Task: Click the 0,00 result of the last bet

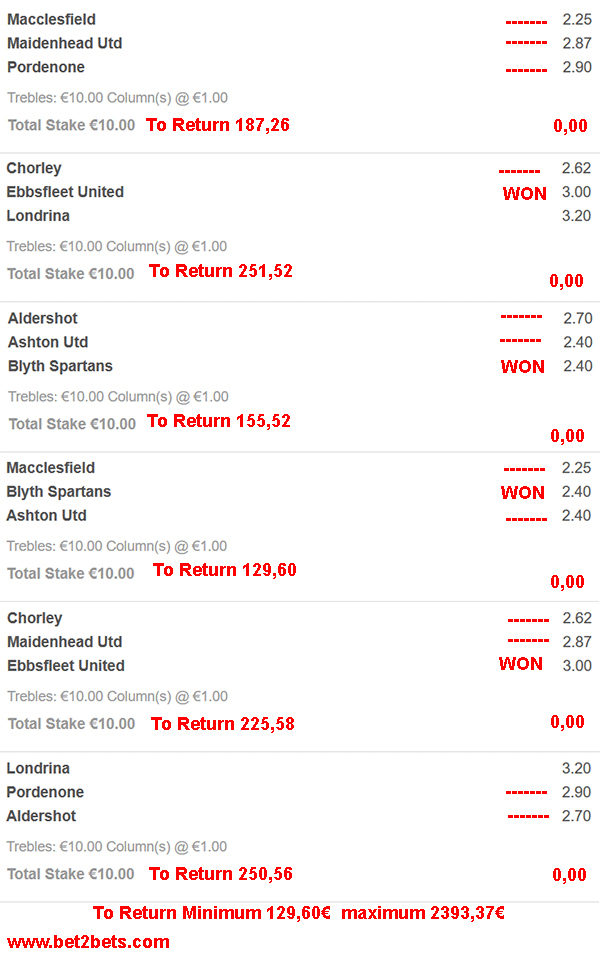Action: (x=569, y=875)
